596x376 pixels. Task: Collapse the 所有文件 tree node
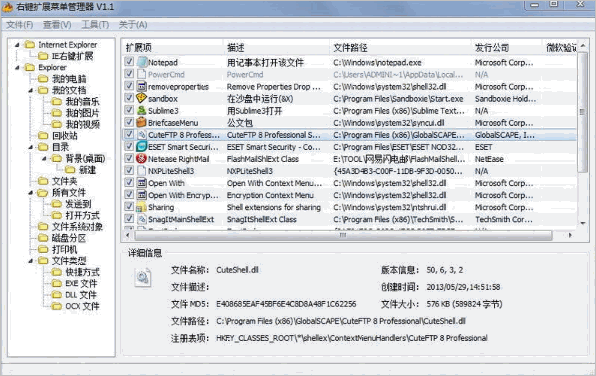31,193
